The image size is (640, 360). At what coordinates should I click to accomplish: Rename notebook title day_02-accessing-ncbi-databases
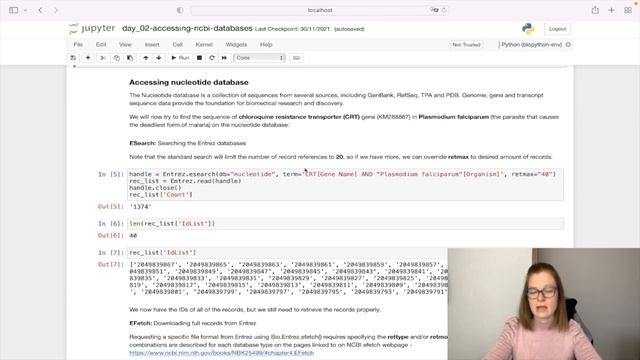[x=187, y=29]
